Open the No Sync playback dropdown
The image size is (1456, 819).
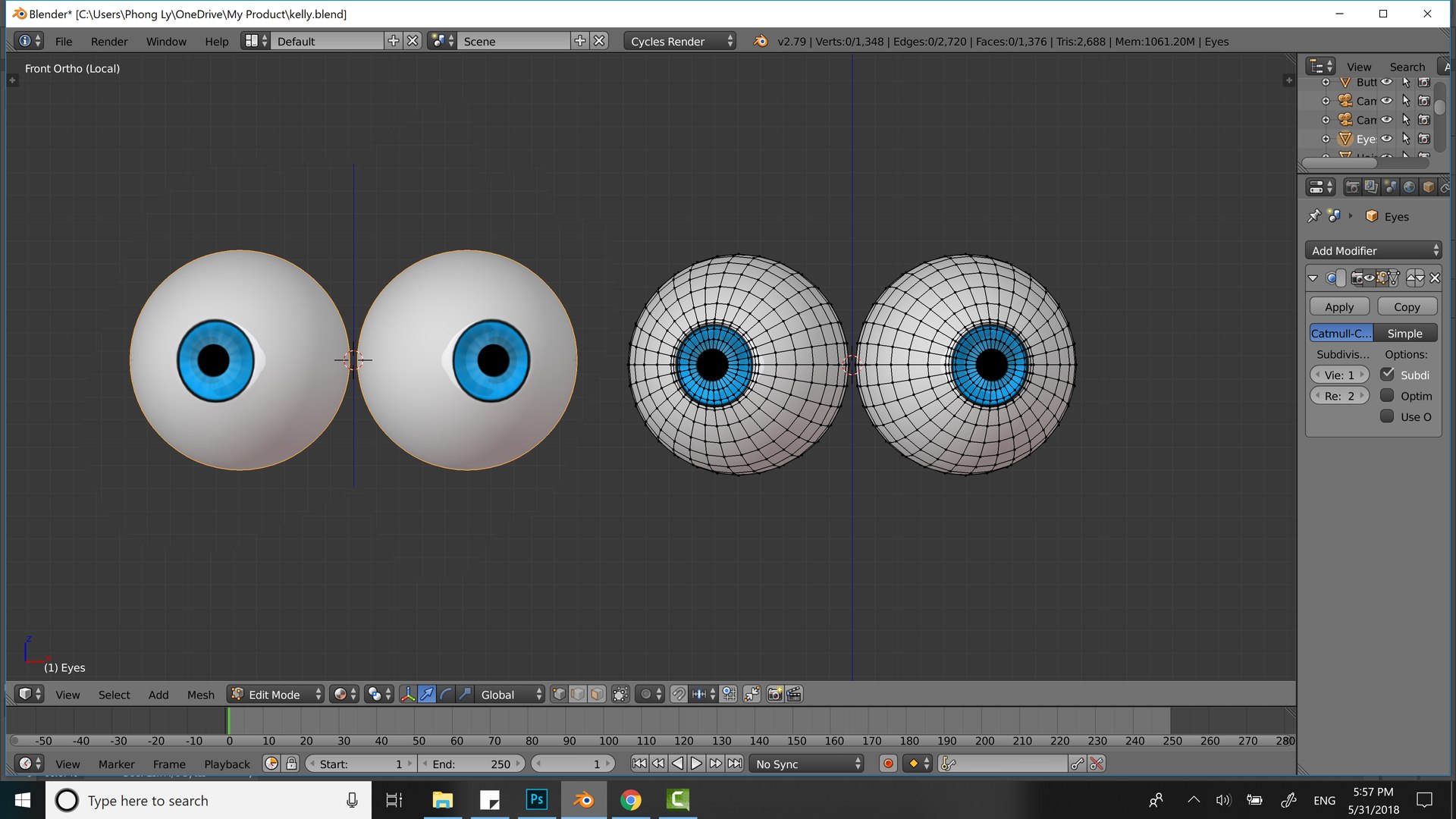point(808,764)
